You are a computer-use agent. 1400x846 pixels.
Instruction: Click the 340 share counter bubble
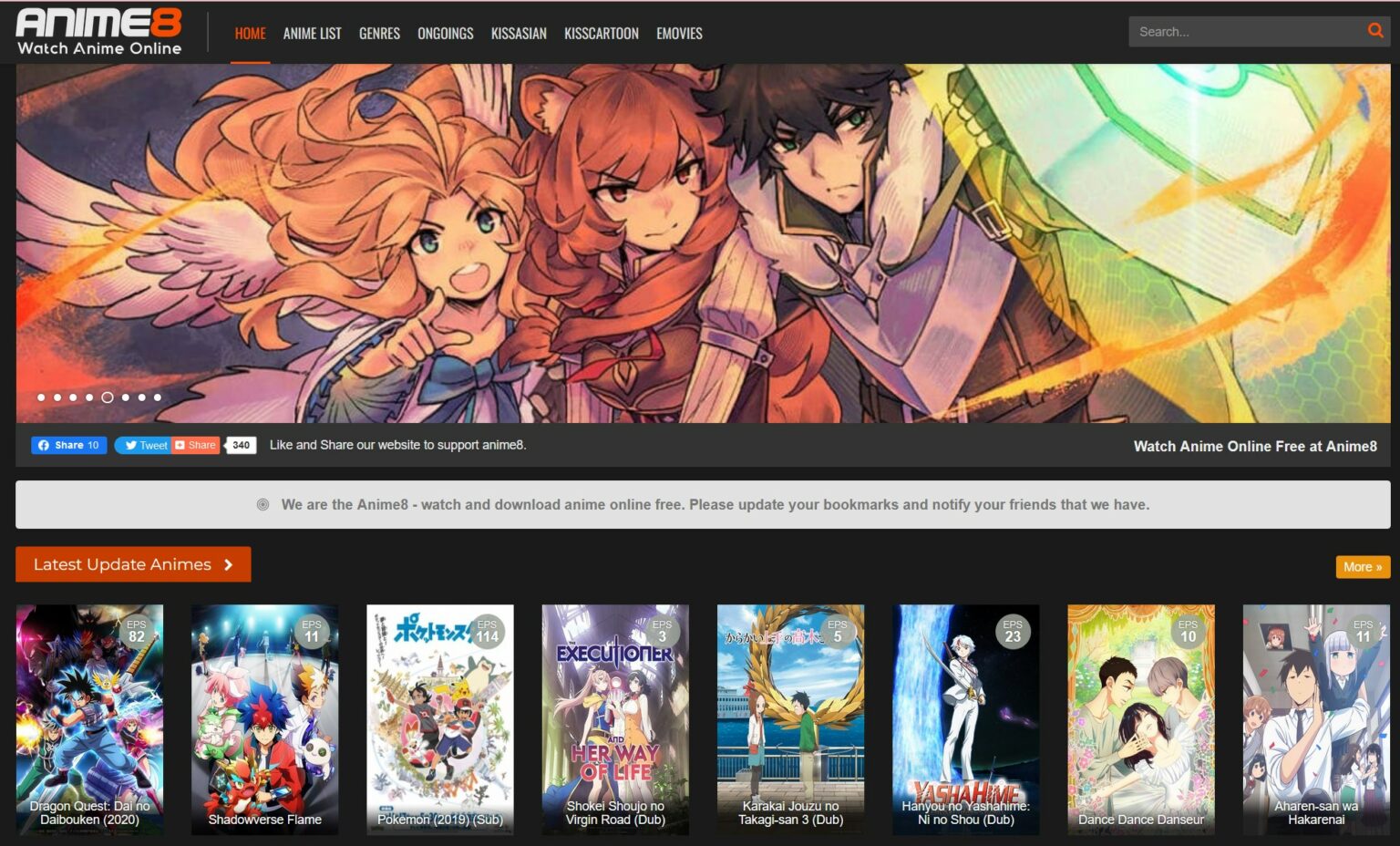241,445
